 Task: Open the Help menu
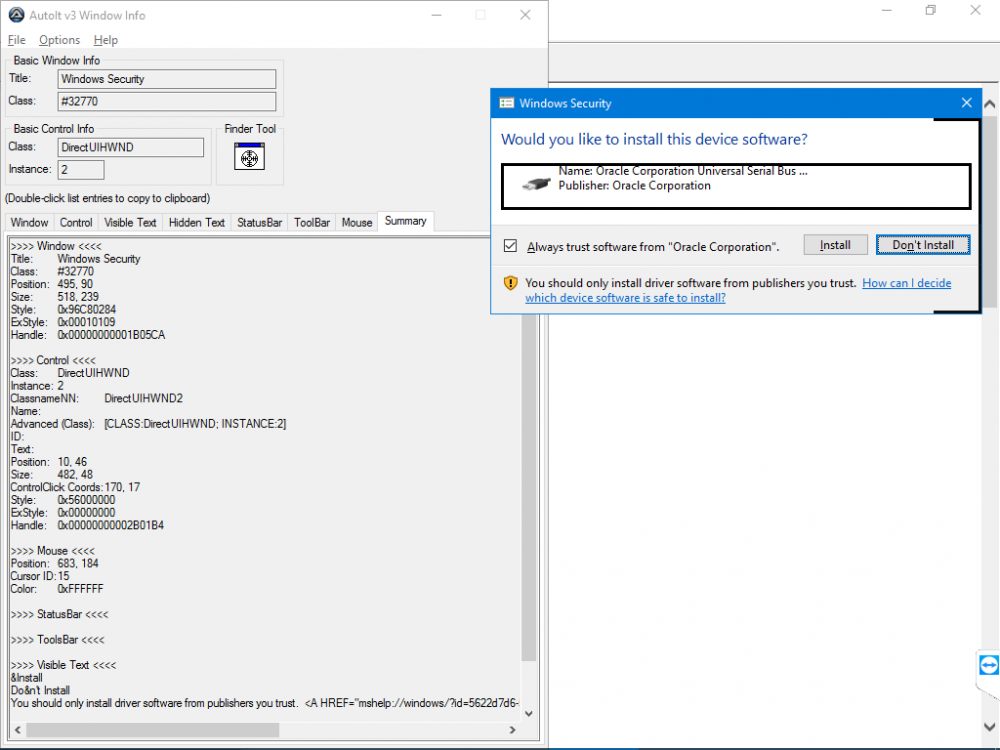coord(105,40)
